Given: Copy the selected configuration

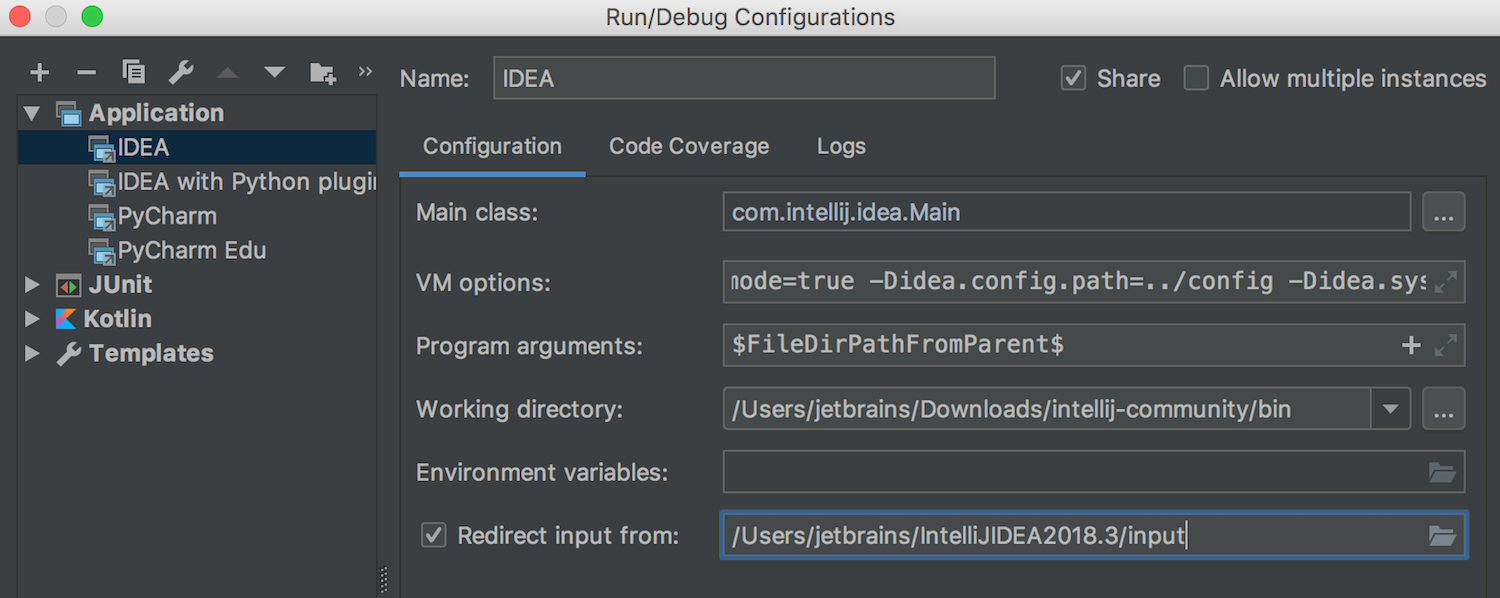Looking at the screenshot, I should [x=134, y=72].
